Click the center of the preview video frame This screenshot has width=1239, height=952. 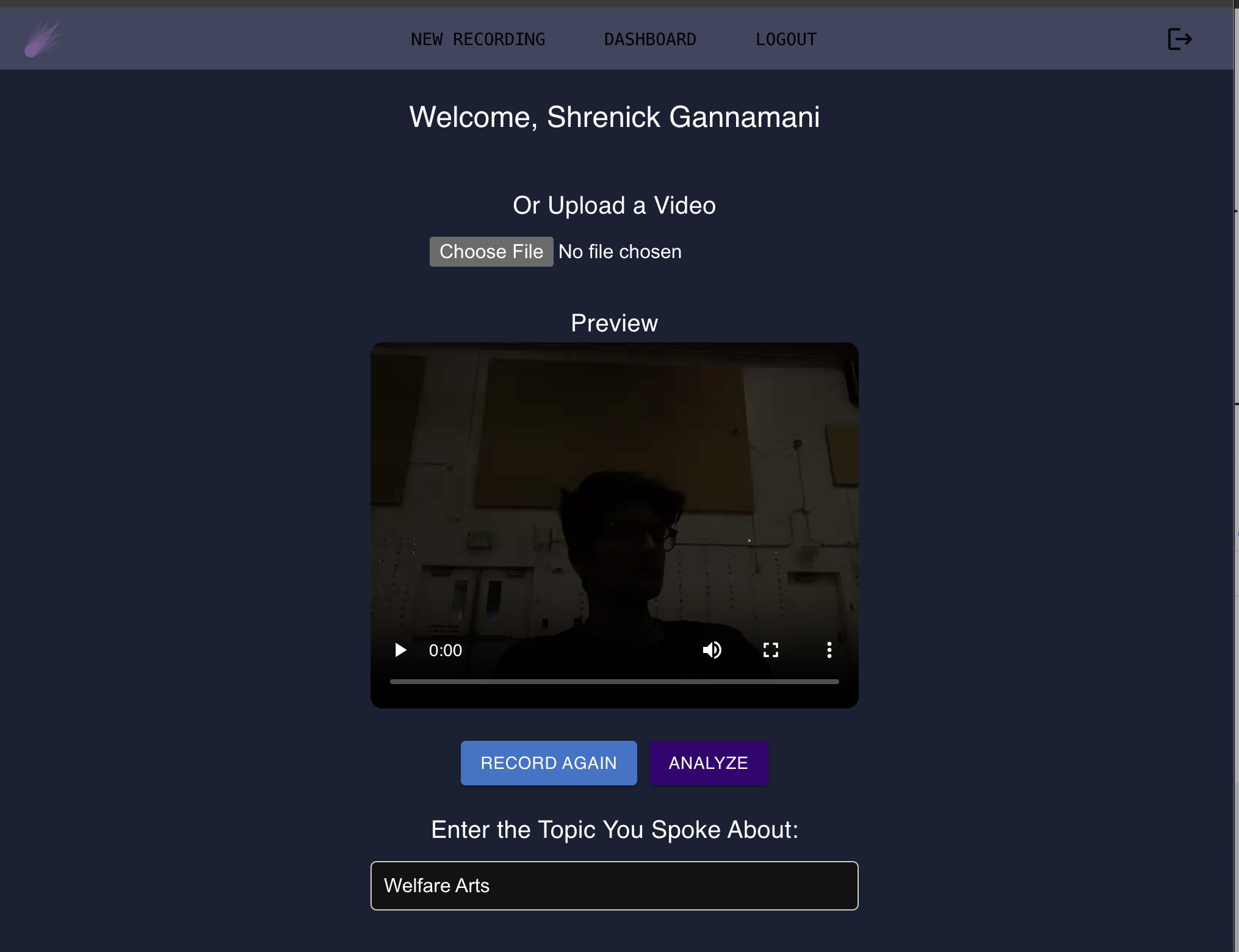614,500
